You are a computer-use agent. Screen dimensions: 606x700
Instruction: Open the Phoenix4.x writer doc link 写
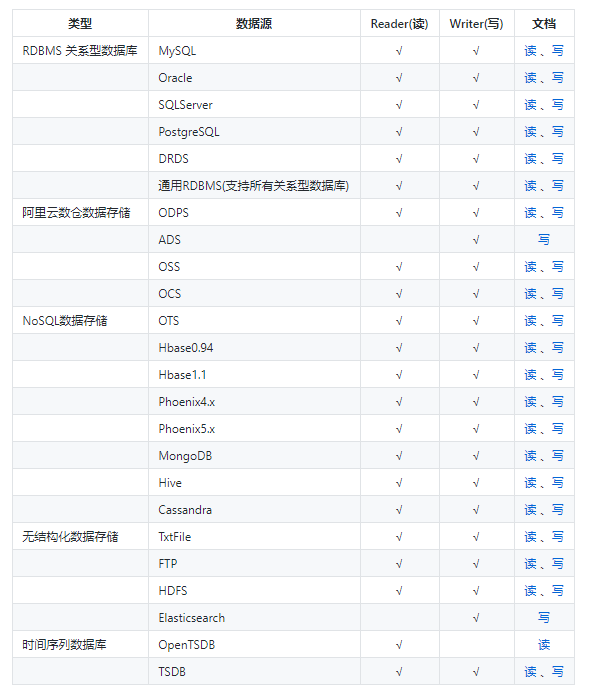(557, 402)
